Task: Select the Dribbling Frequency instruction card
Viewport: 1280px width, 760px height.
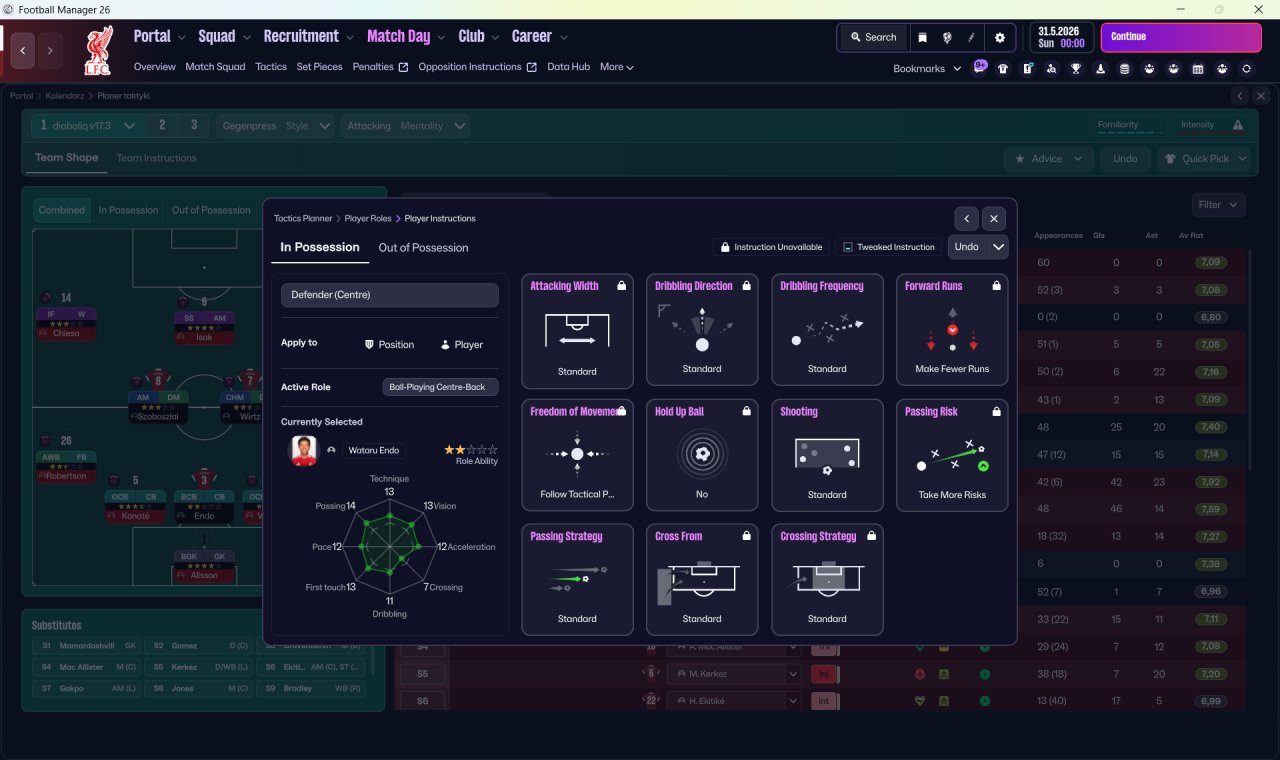Action: point(827,330)
